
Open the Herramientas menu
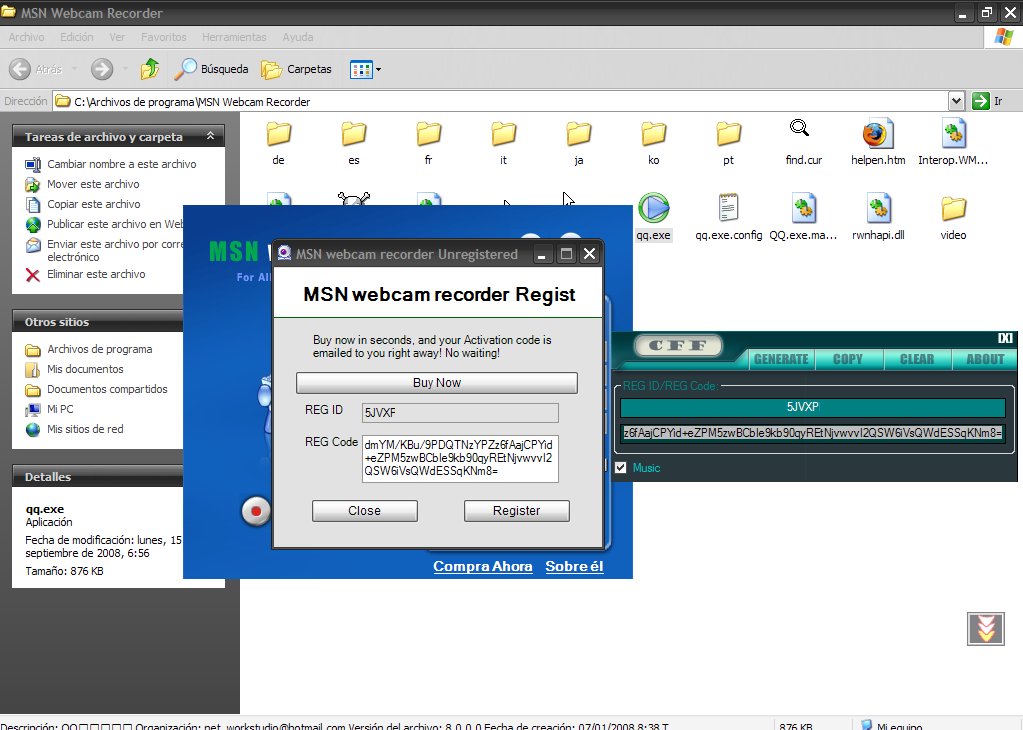tap(233, 37)
